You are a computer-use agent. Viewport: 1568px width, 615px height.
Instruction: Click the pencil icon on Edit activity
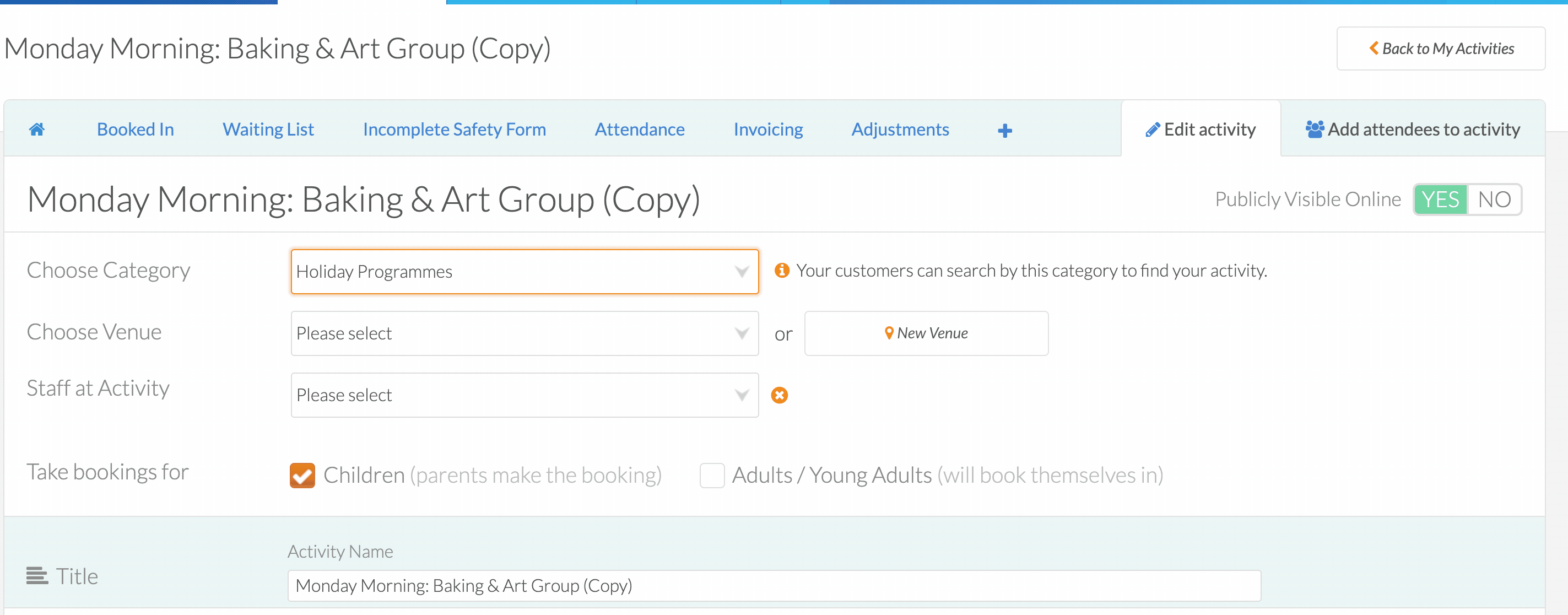tap(1152, 130)
